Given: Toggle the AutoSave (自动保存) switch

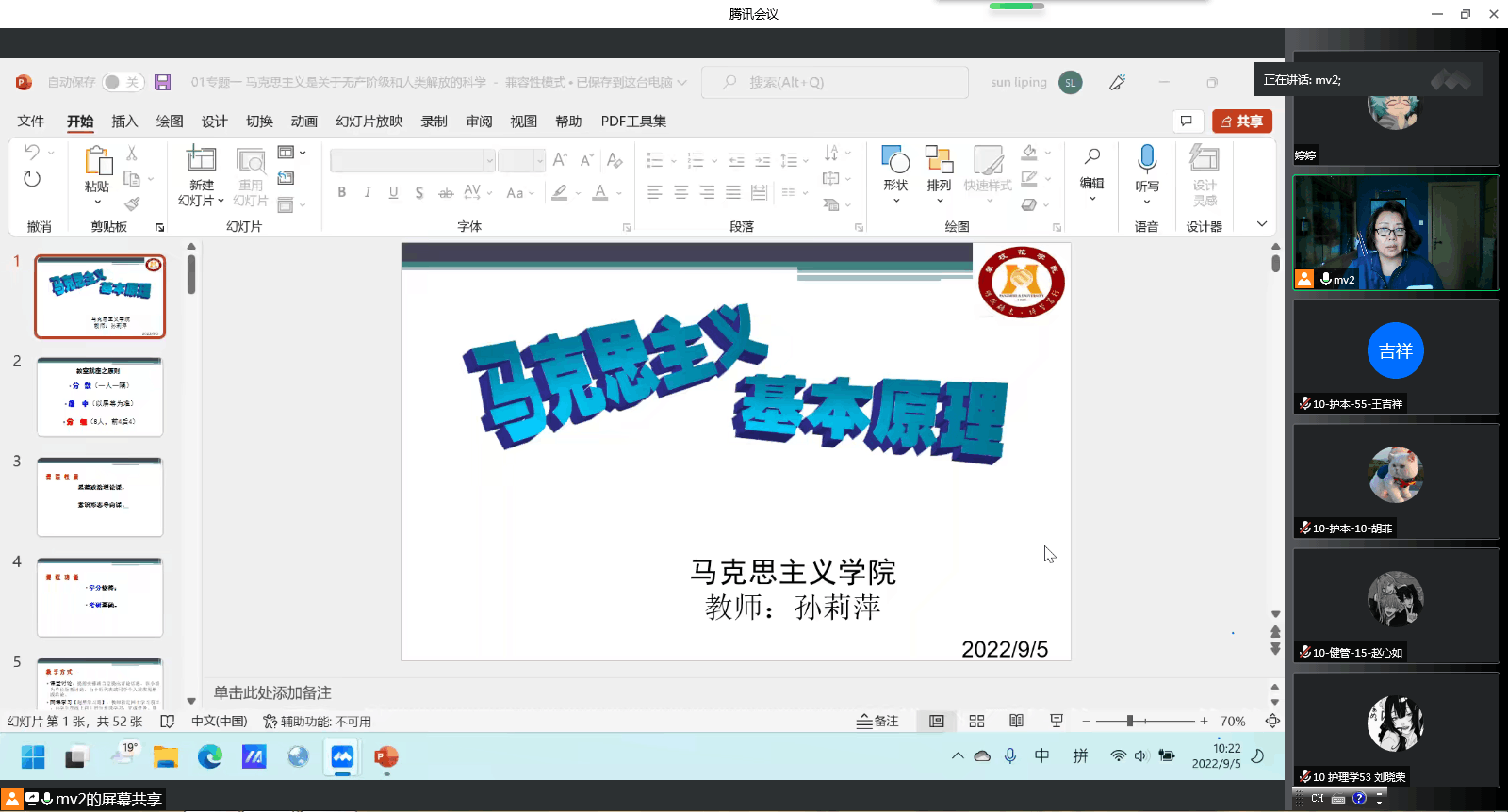Looking at the screenshot, I should (123, 83).
